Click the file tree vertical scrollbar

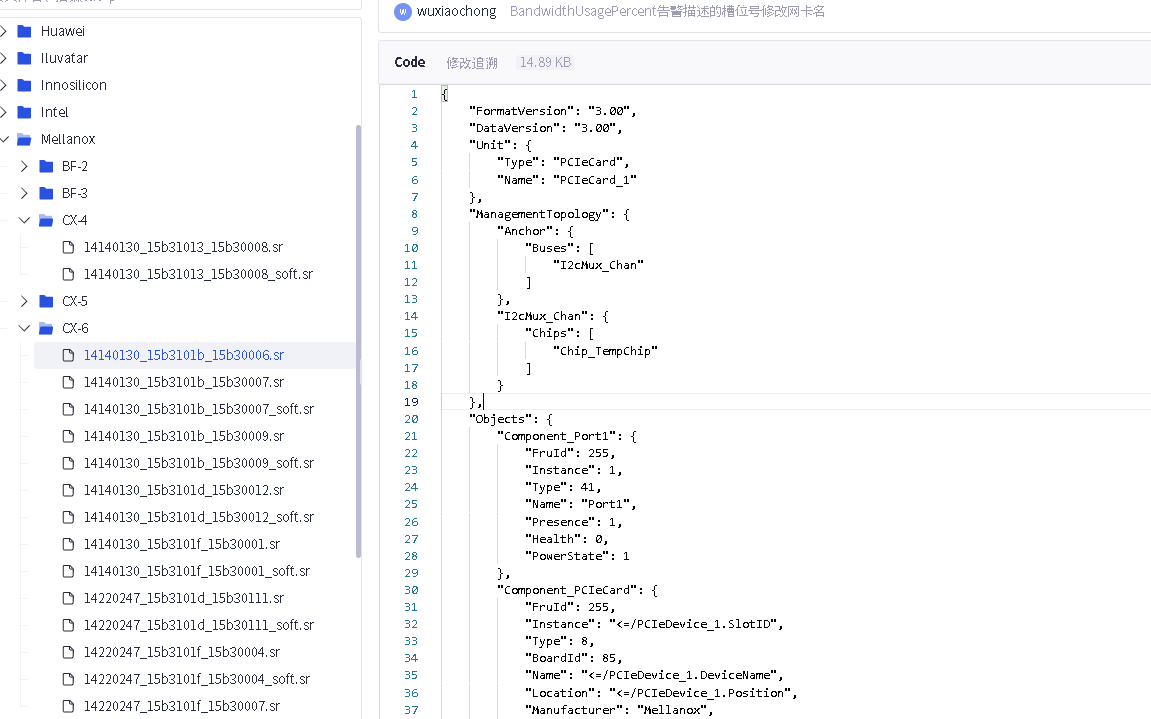[358, 340]
